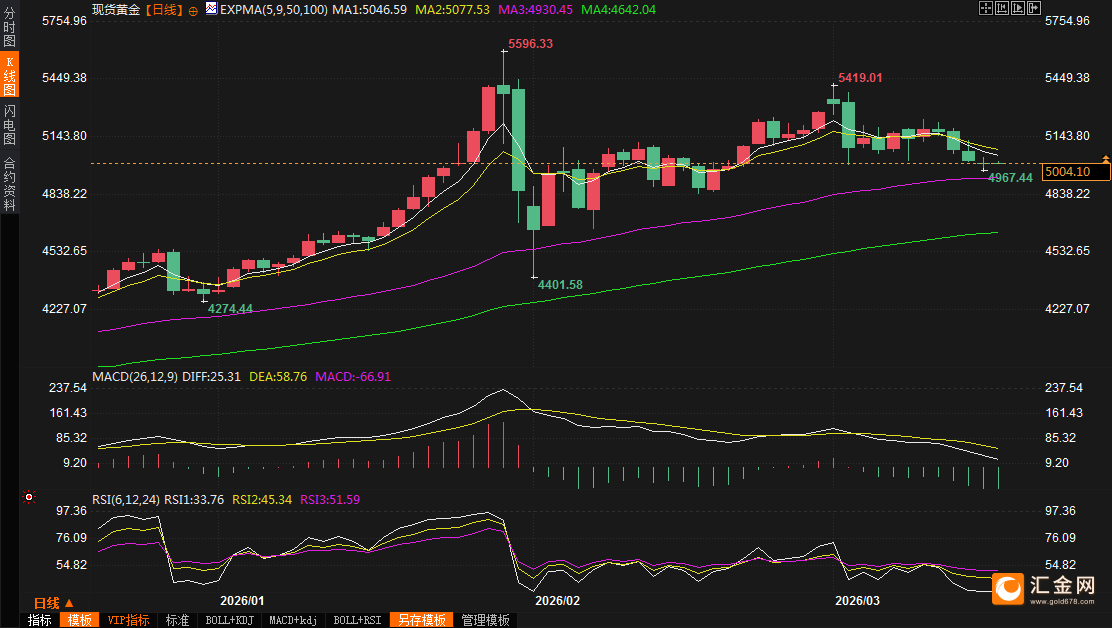Open the 合约资料 sidebar tab
The image size is (1112, 628).
[x=10, y=183]
